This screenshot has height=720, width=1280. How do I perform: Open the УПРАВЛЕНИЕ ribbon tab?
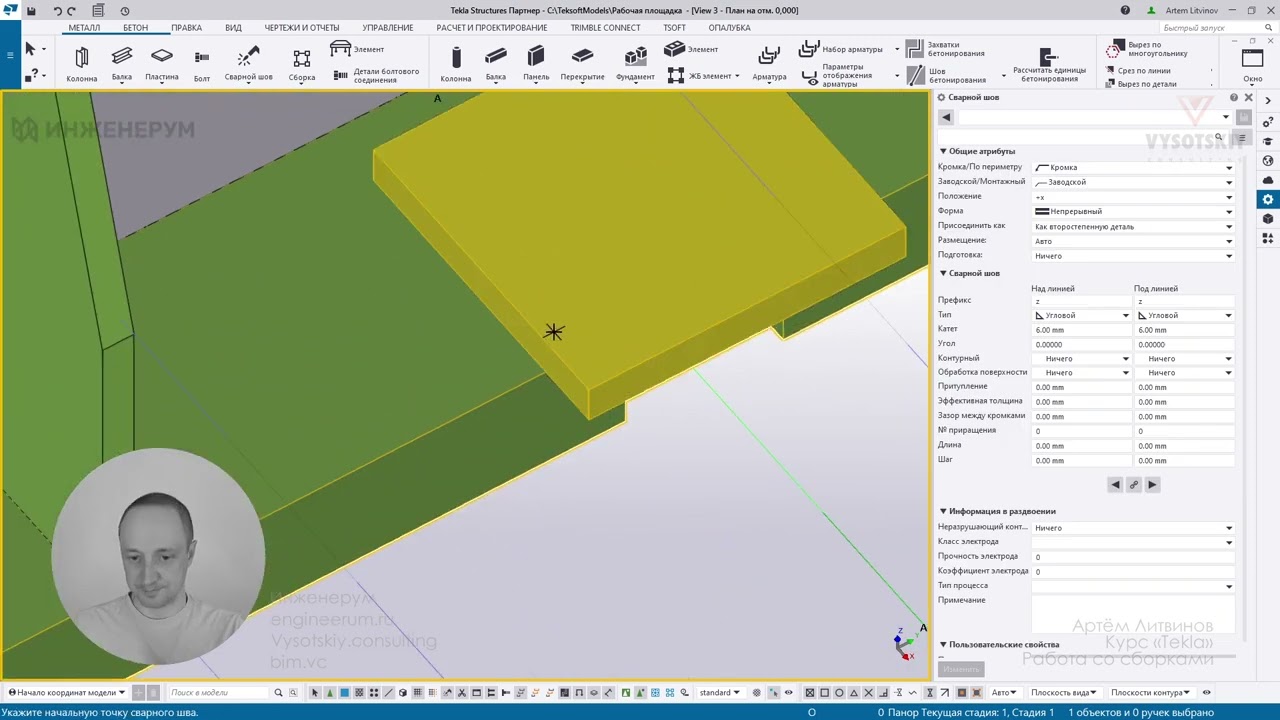pyautogui.click(x=388, y=28)
